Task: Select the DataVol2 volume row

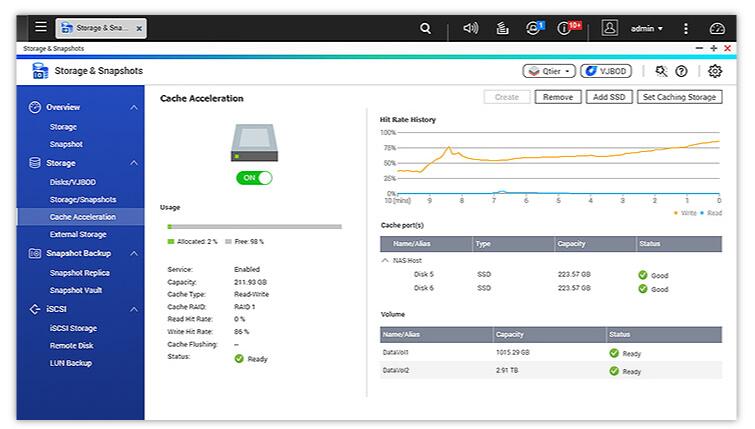Action: pos(551,370)
